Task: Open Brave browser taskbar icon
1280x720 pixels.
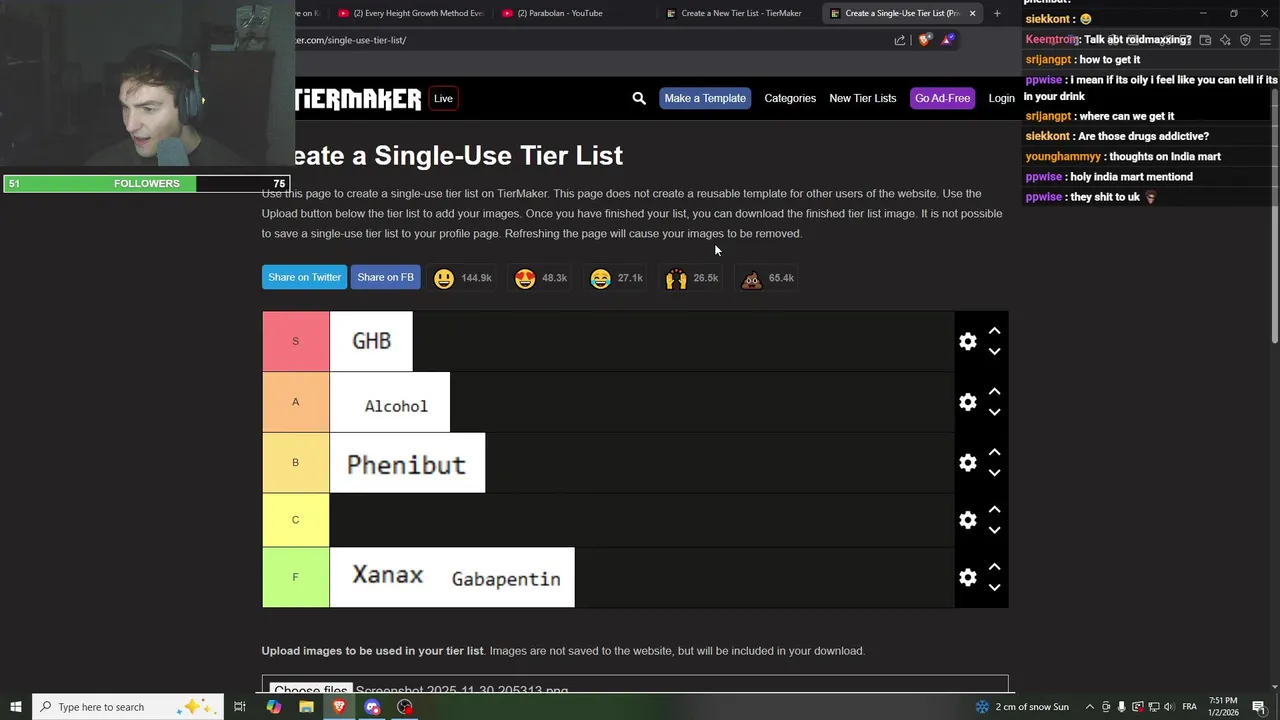Action: [339, 707]
